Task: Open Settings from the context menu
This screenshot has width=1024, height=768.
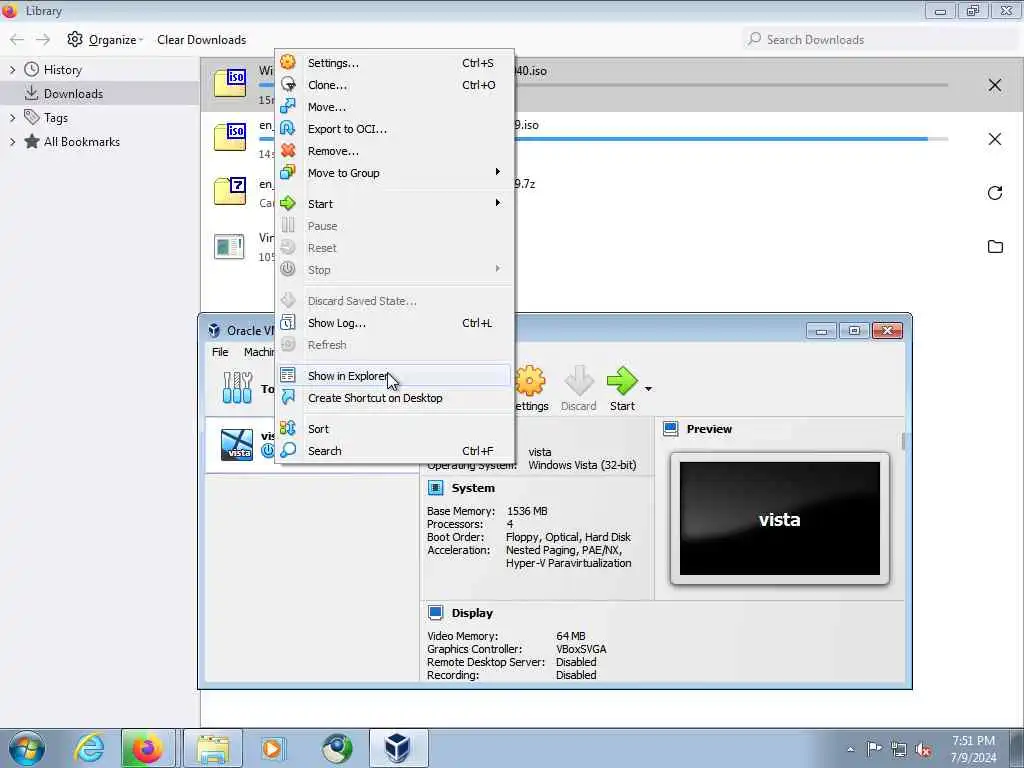Action: point(394,63)
